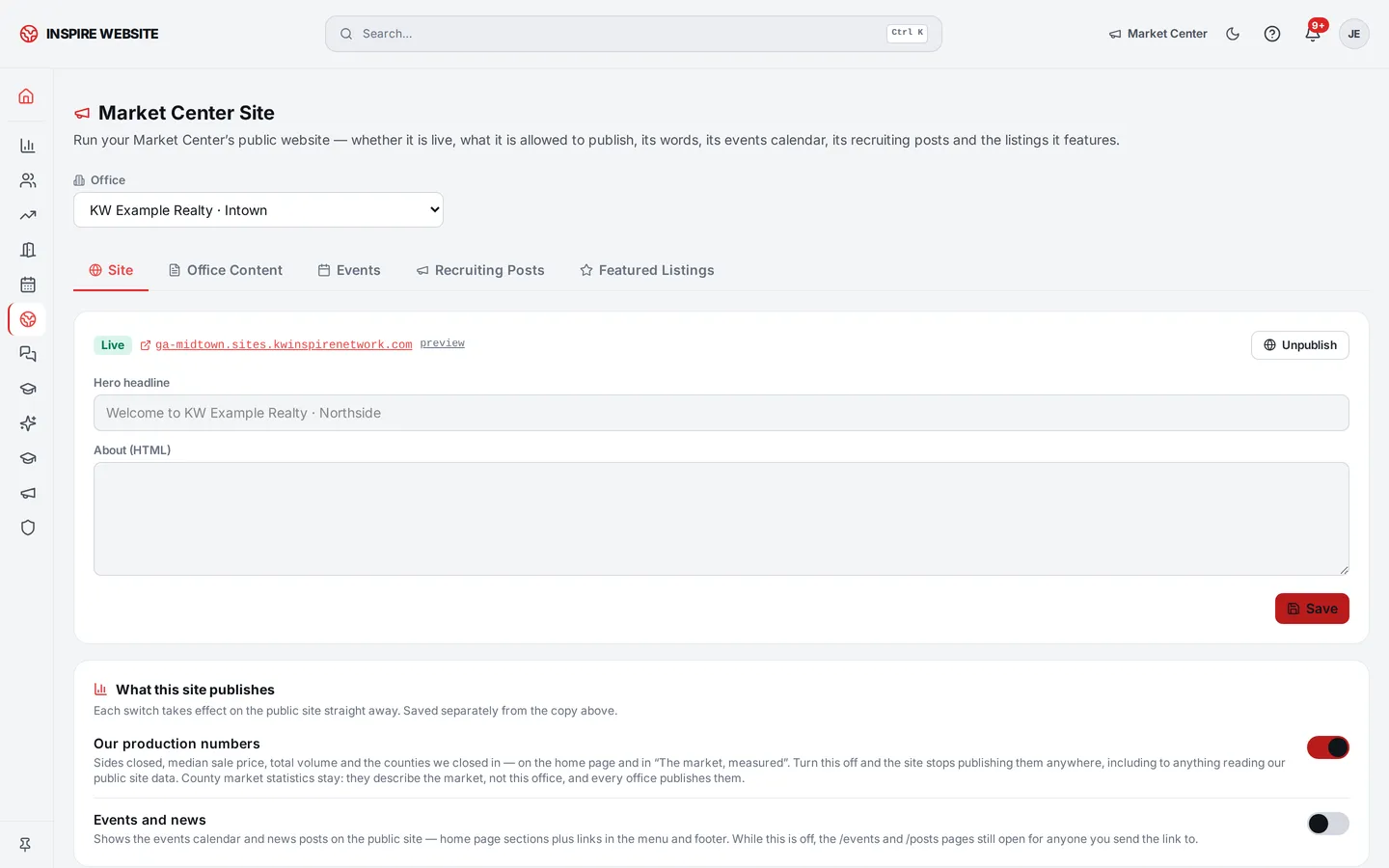Select the Site tab
This screenshot has width=1389, height=868.
coord(111,270)
